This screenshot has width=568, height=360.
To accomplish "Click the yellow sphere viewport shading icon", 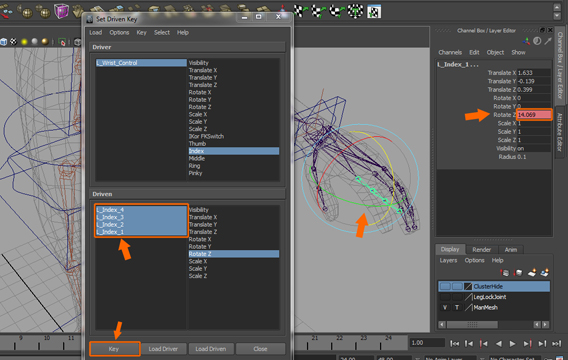I will 24,42.
